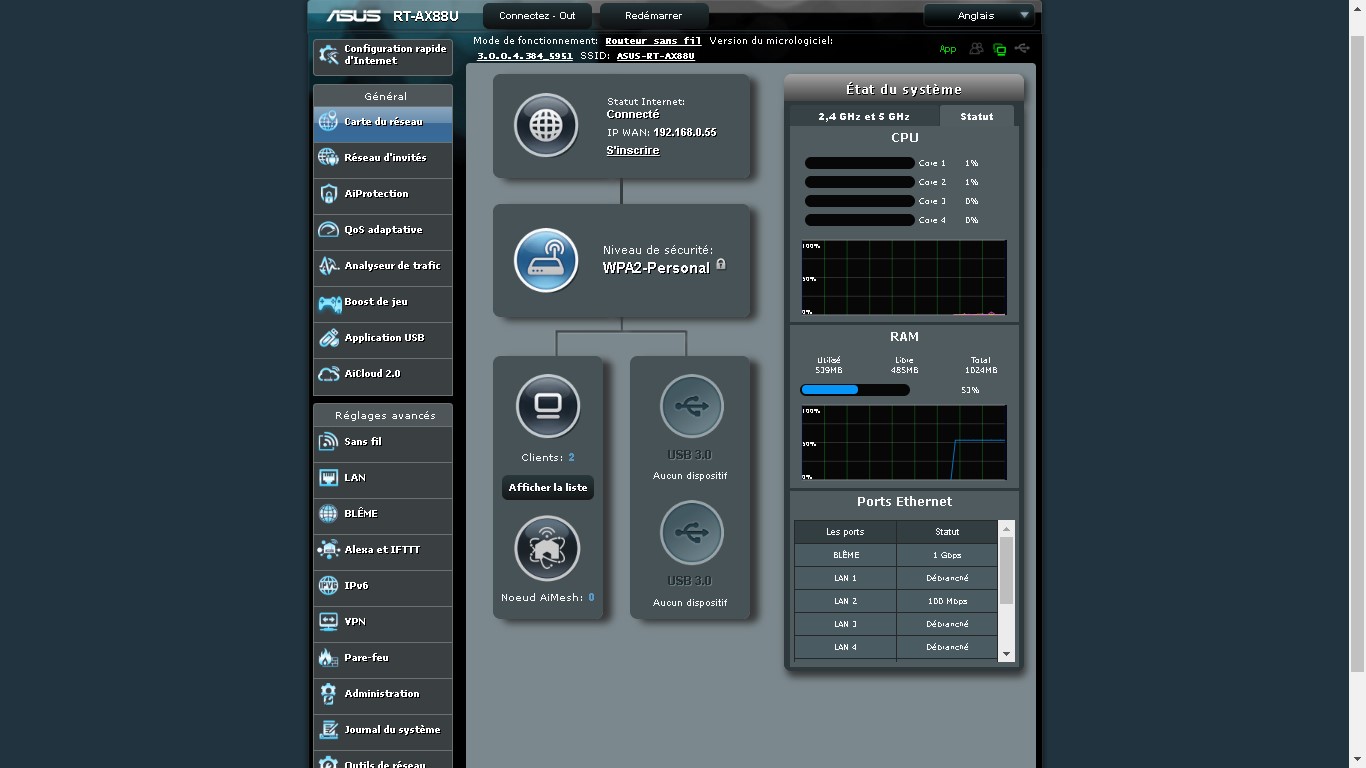Click the scroll down arrow in Ports Ethernet

[1006, 654]
